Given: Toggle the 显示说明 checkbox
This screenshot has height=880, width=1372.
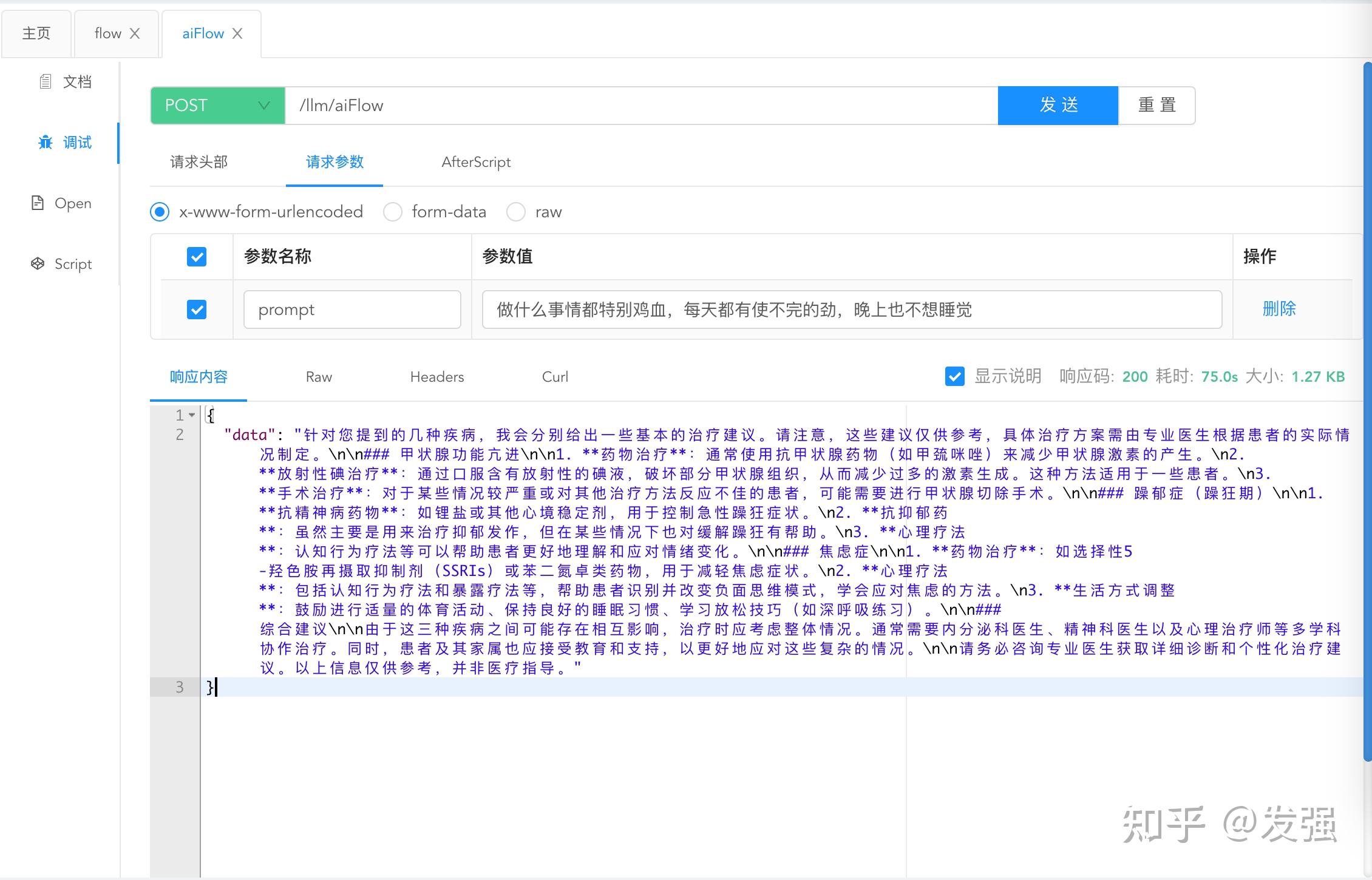Looking at the screenshot, I should [x=955, y=376].
